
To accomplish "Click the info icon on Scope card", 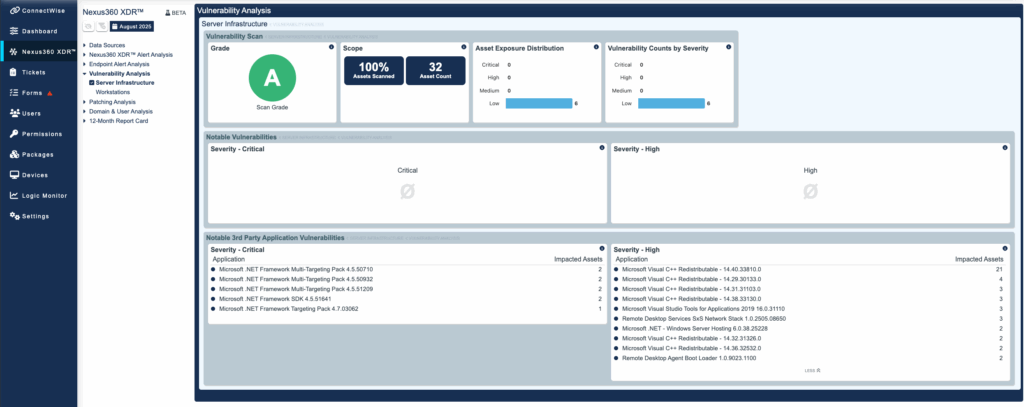I will 464,47.
